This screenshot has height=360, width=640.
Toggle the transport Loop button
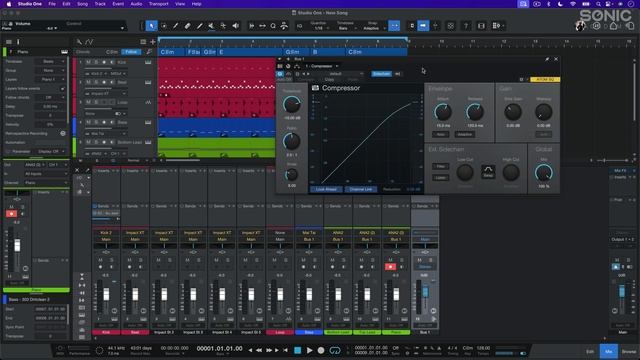[x=335, y=350]
